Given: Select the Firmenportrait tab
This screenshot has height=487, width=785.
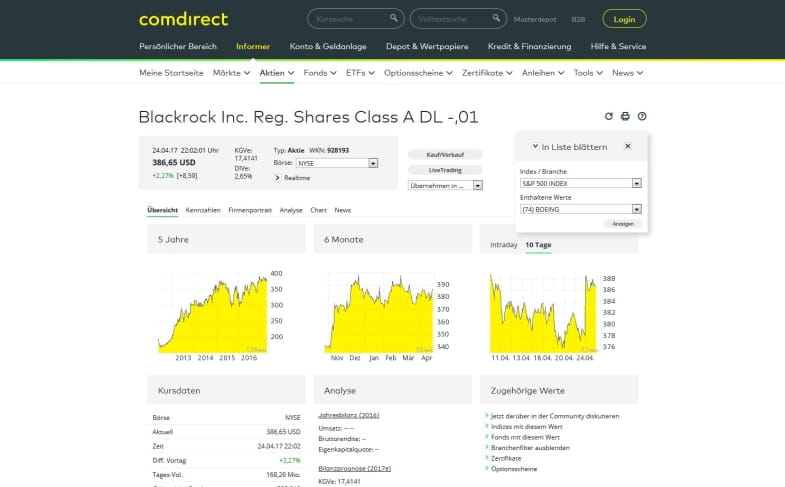Looking at the screenshot, I should point(250,210).
